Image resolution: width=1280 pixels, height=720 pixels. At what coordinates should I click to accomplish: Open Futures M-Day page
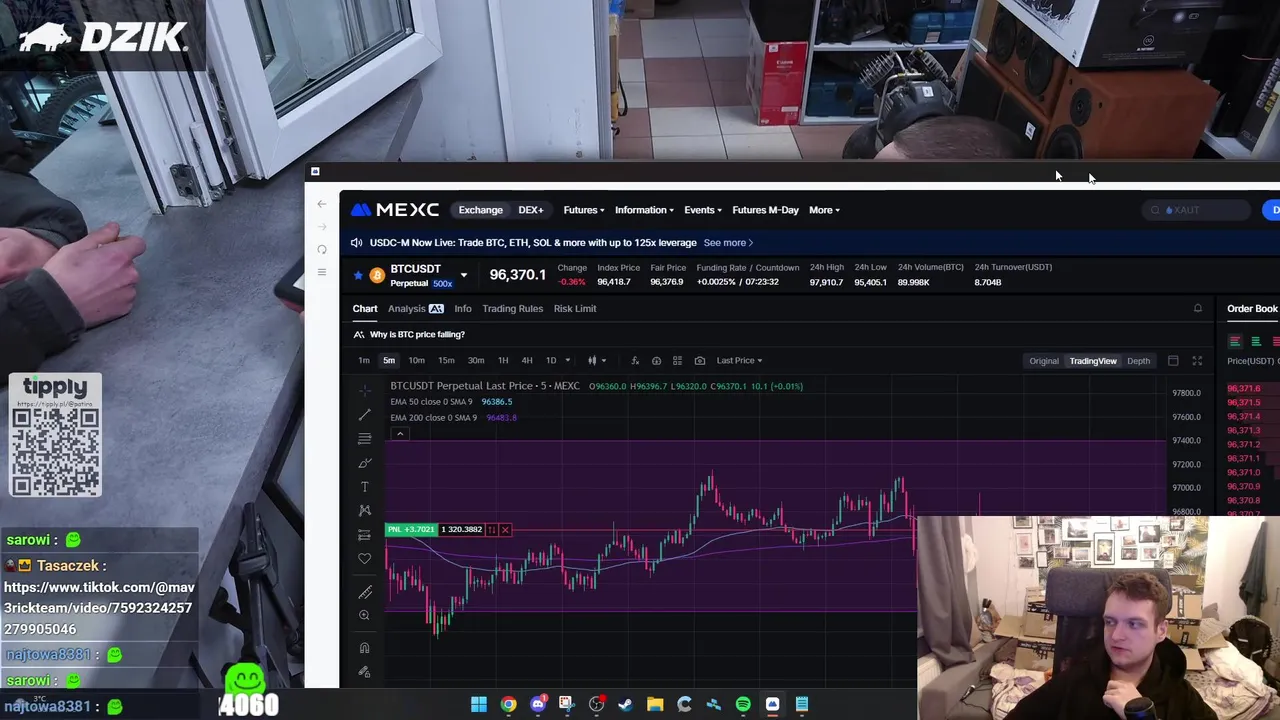click(765, 210)
